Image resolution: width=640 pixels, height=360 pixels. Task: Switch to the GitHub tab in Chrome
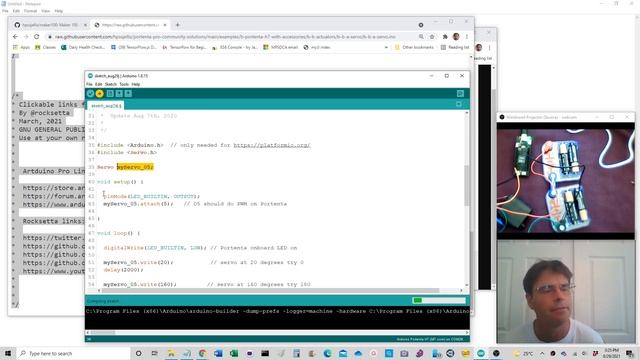(50, 25)
